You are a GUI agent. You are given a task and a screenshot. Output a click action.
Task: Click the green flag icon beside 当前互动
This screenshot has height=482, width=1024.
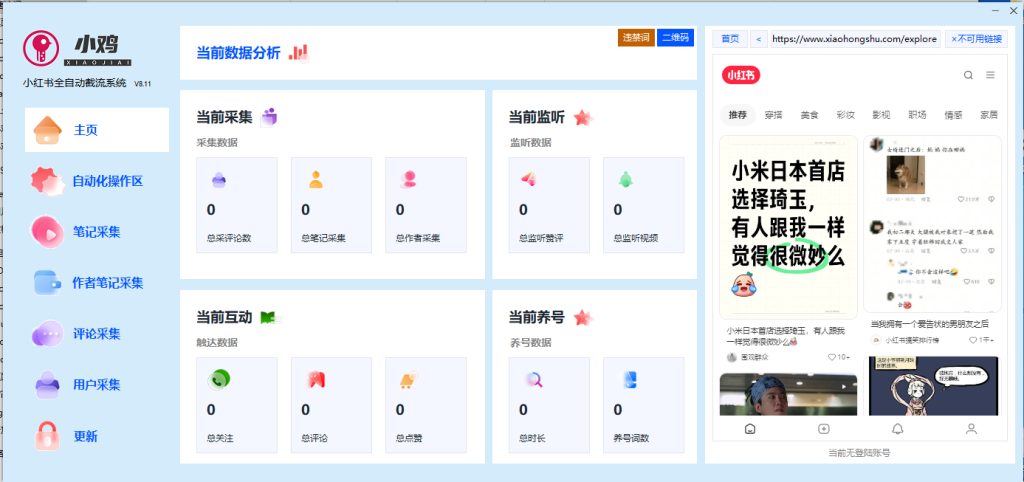268,317
